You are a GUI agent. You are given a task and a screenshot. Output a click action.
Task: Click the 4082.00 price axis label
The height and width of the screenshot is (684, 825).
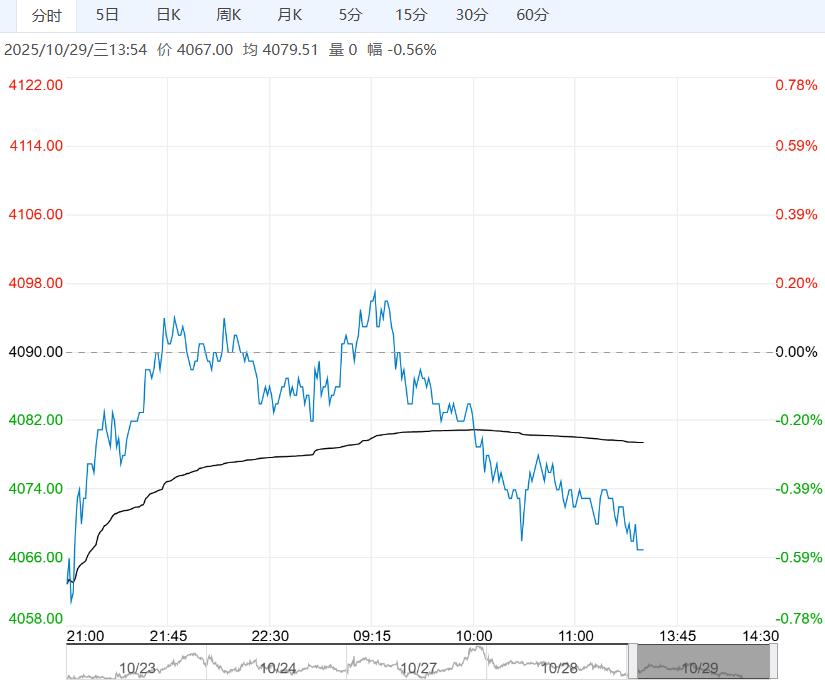pyautogui.click(x=36, y=420)
